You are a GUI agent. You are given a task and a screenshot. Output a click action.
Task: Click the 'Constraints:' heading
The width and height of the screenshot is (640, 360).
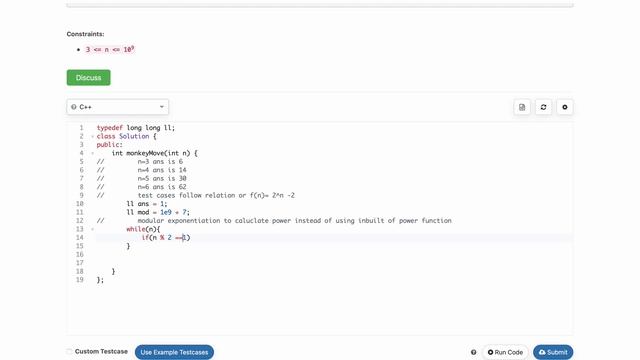pos(85,34)
